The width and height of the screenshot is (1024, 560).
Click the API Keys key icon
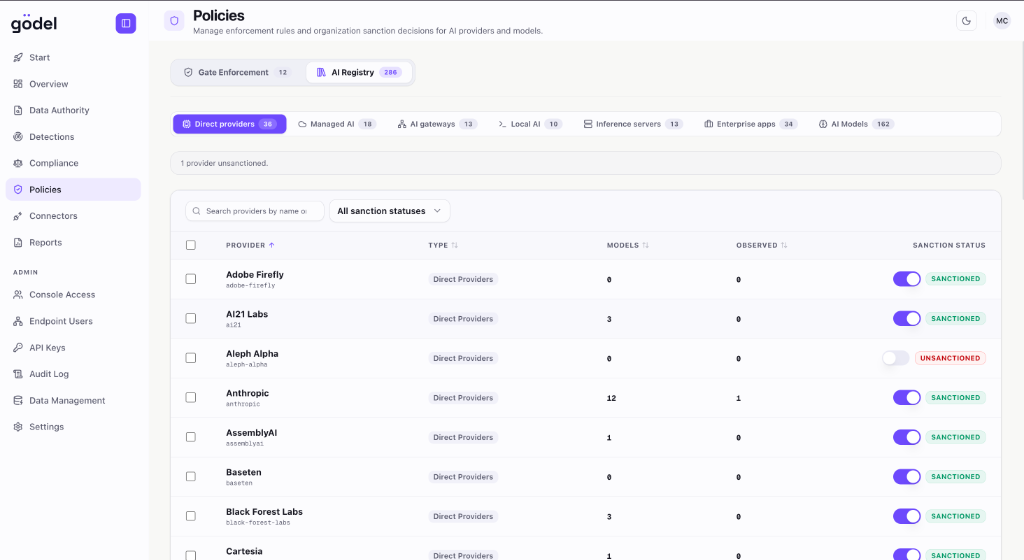pos(18,347)
